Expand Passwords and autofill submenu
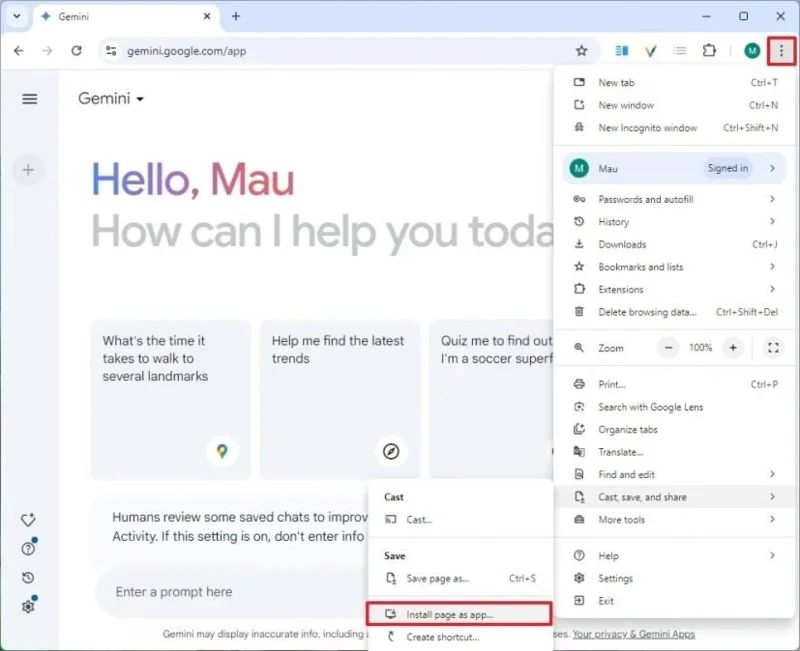The image size is (800, 651). 674,199
